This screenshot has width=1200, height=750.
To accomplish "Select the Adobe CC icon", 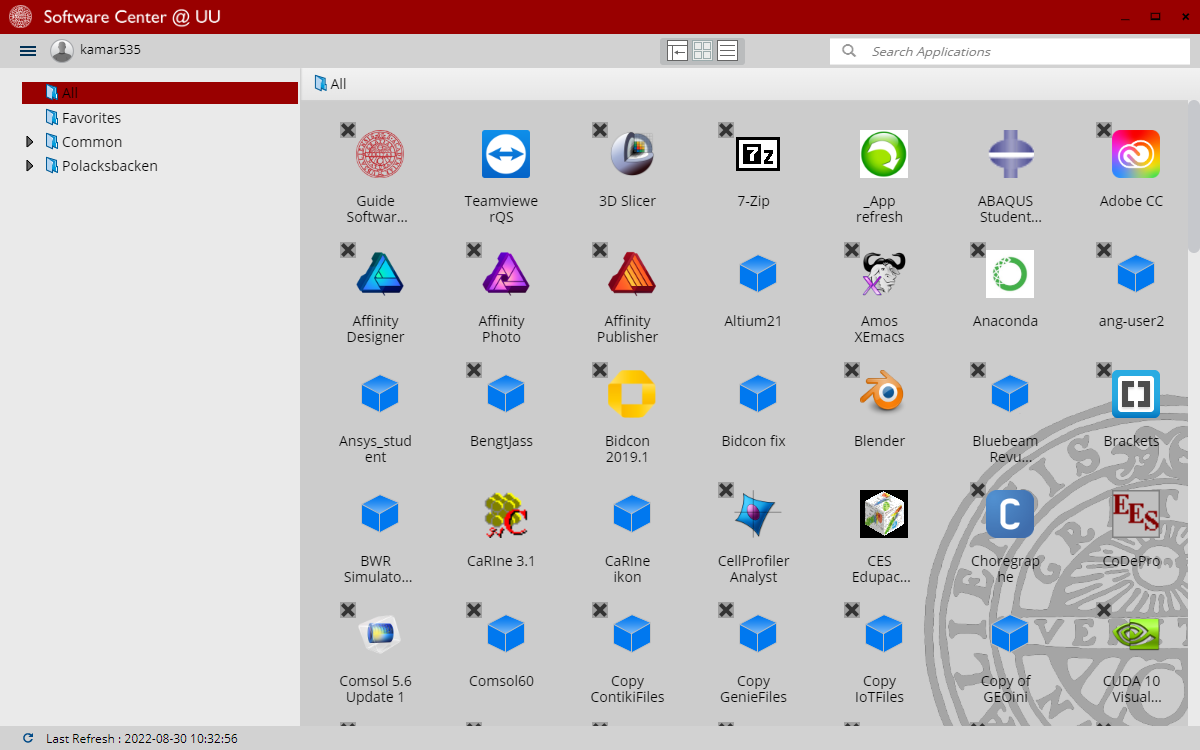I will [1136, 154].
